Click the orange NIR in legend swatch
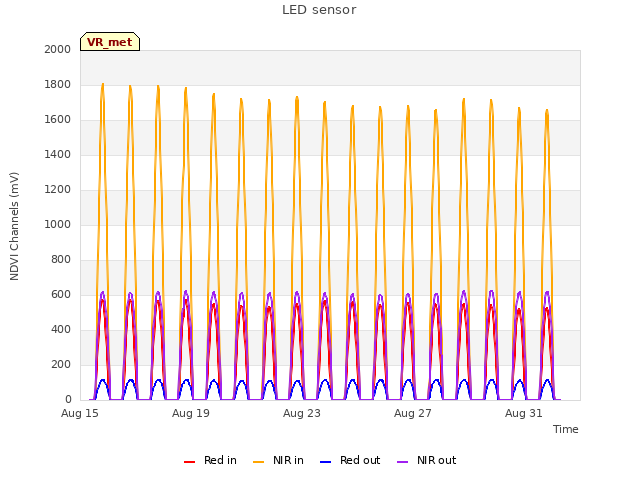This screenshot has width=640, height=480. (x=259, y=462)
